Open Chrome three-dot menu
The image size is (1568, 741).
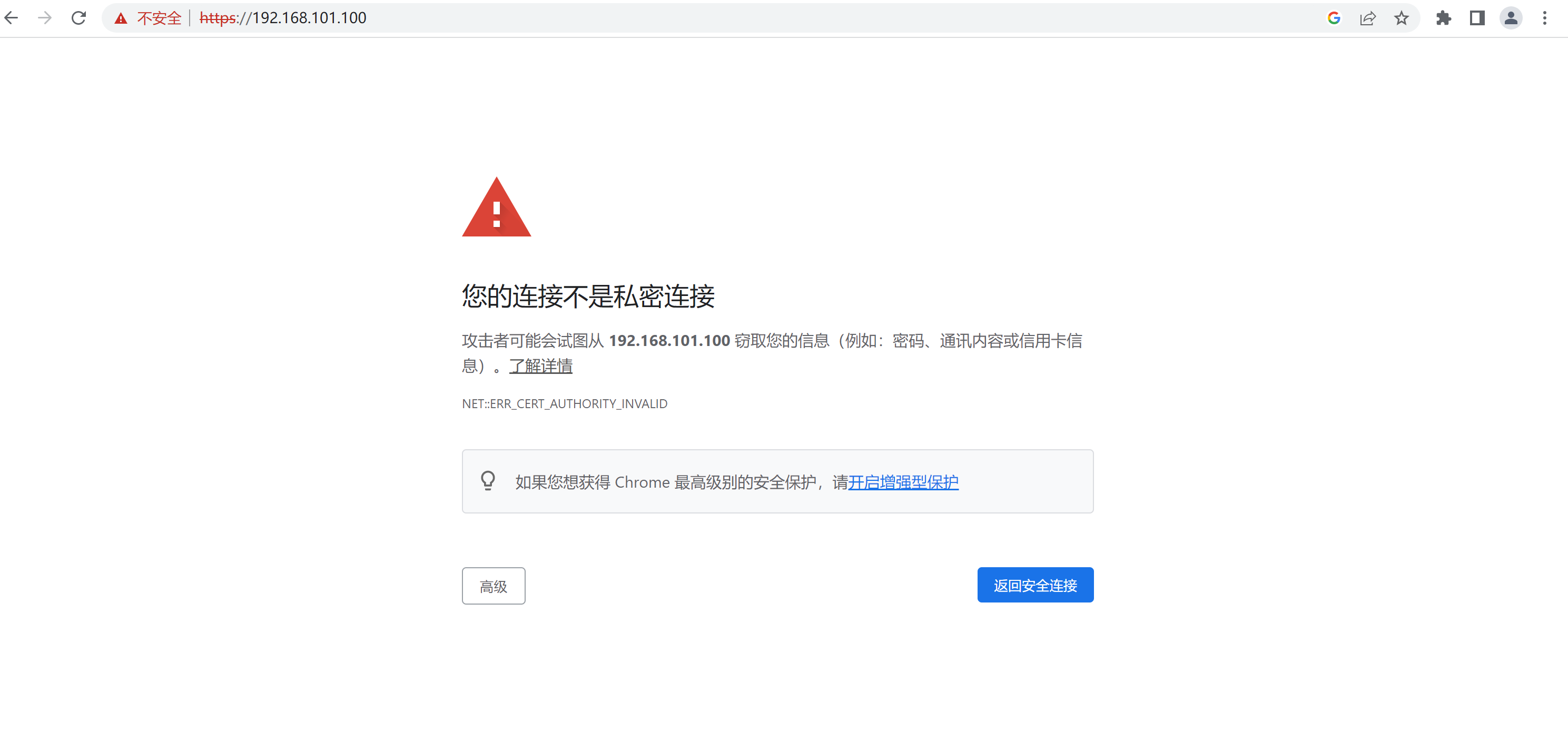(x=1544, y=18)
